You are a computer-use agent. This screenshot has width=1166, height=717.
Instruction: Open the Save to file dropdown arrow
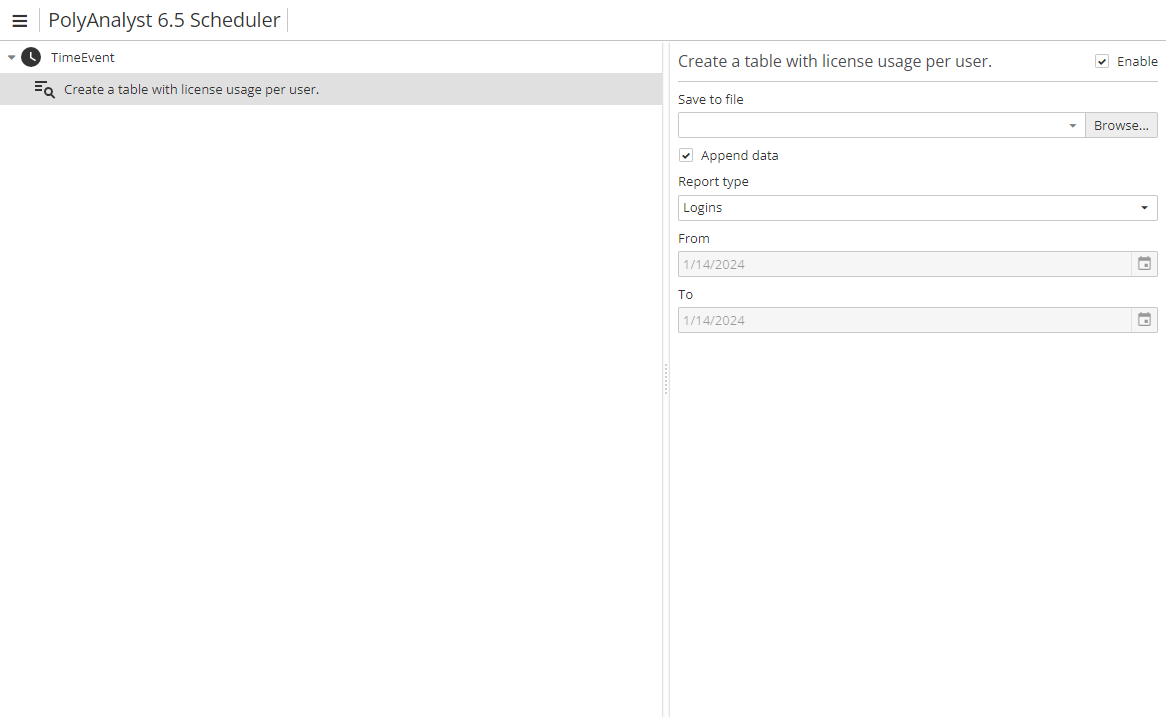1072,125
